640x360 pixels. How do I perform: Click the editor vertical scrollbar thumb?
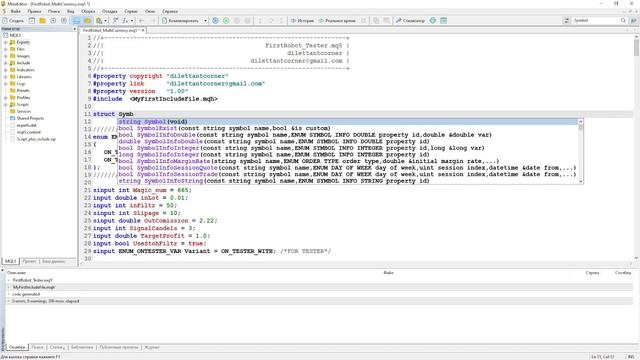pos(636,48)
